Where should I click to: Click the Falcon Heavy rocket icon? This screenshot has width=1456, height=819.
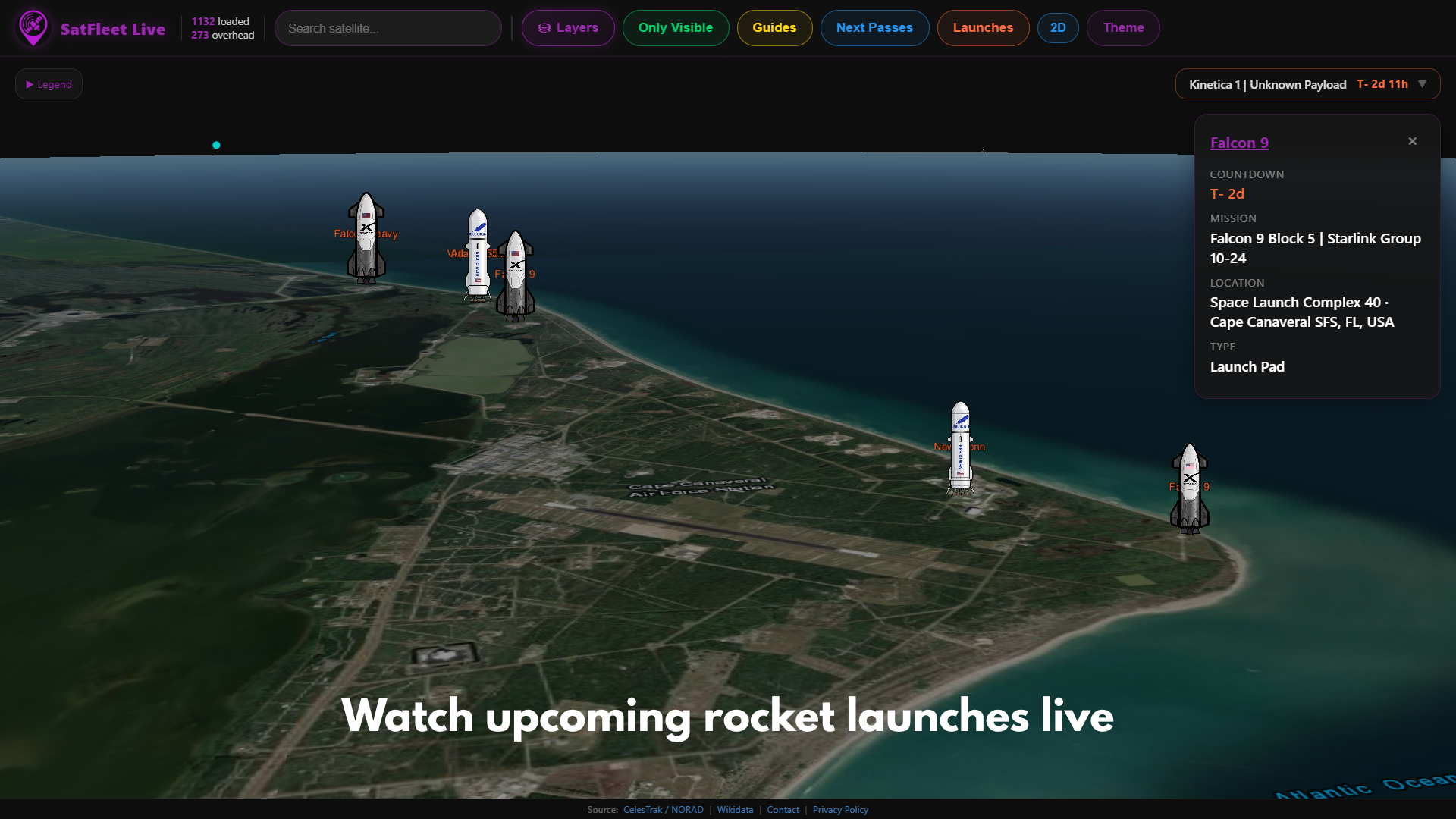tap(366, 239)
